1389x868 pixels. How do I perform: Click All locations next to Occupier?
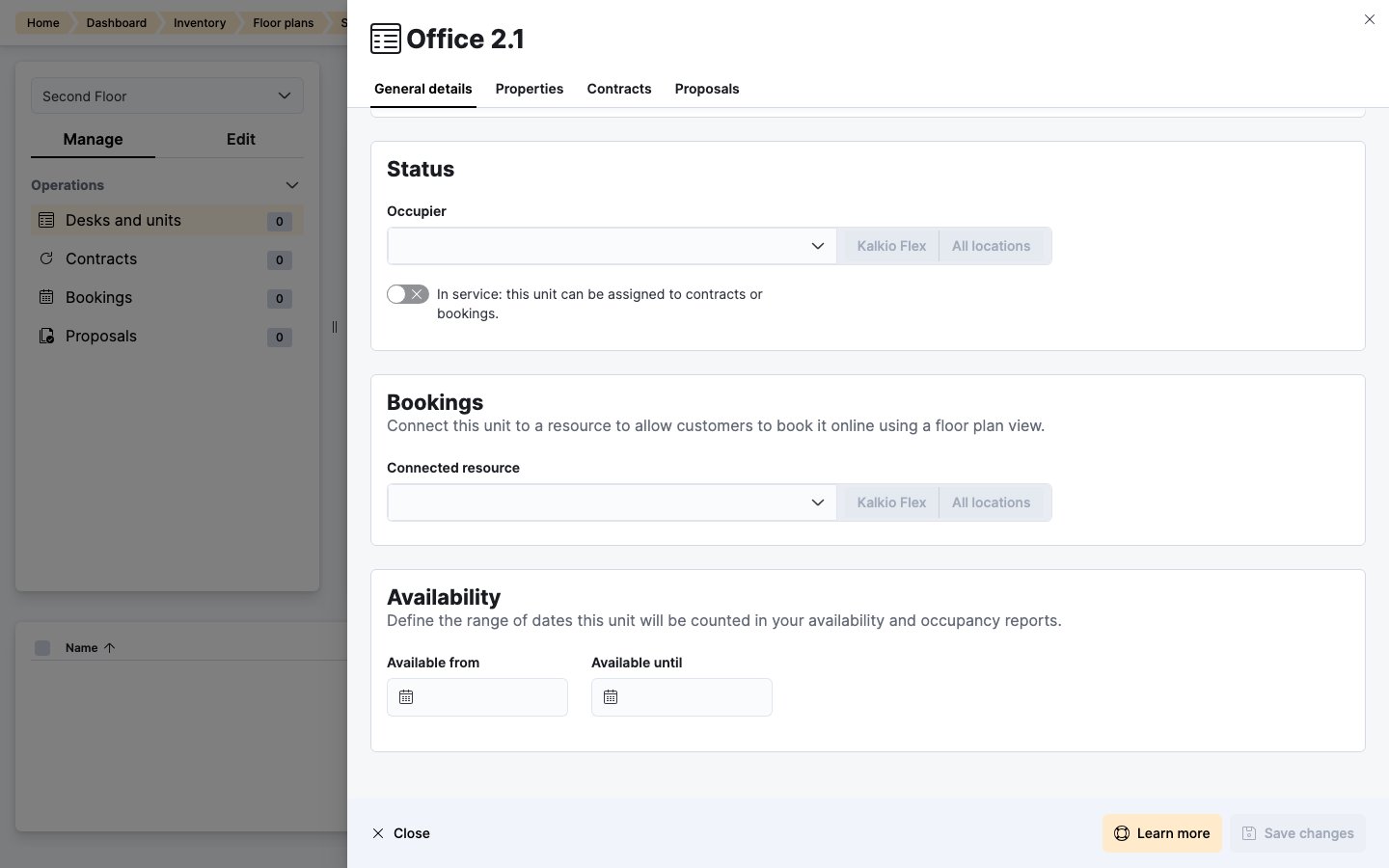(x=992, y=246)
